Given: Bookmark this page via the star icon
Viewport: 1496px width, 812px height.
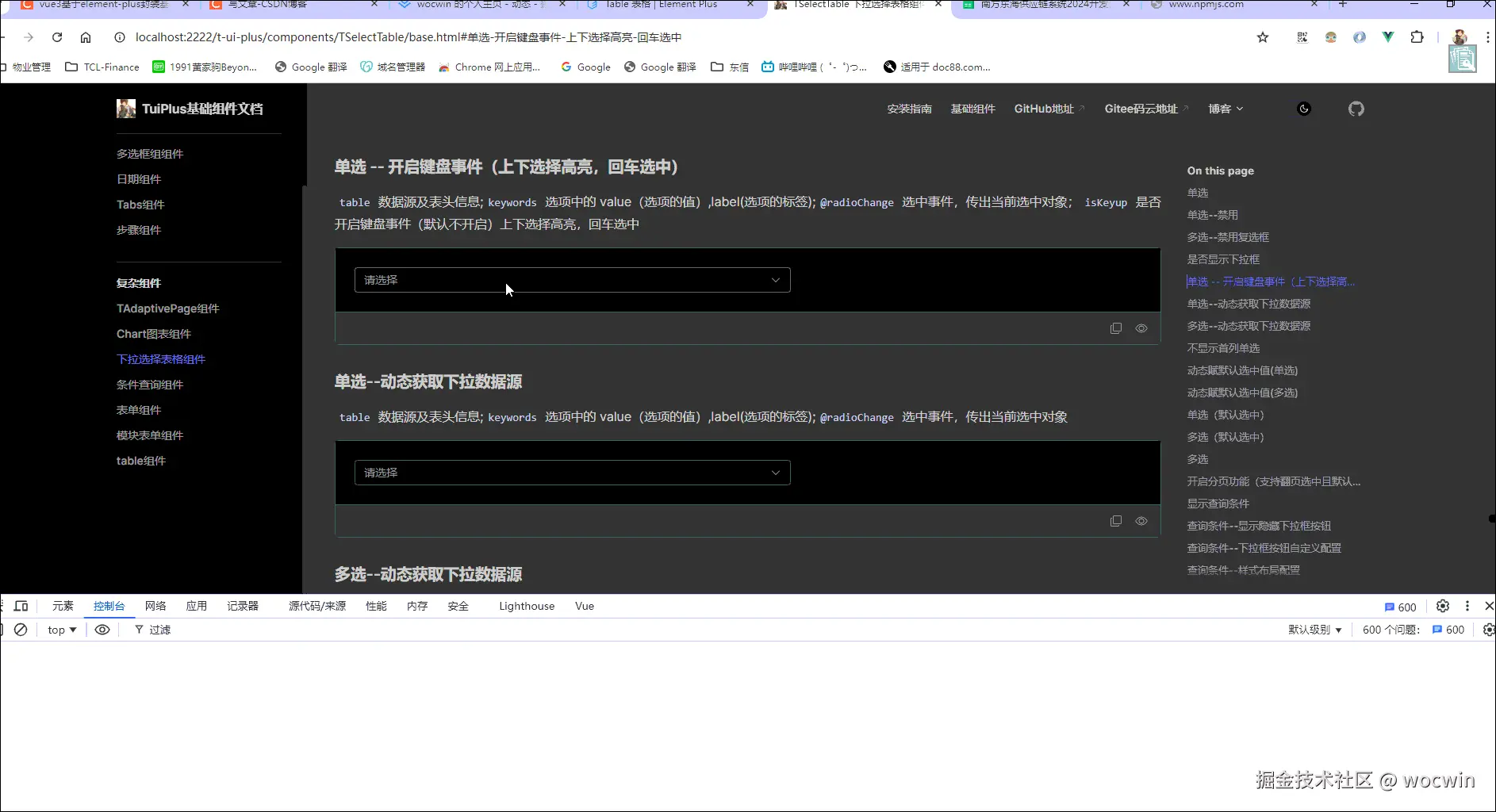Looking at the screenshot, I should pyautogui.click(x=1263, y=37).
